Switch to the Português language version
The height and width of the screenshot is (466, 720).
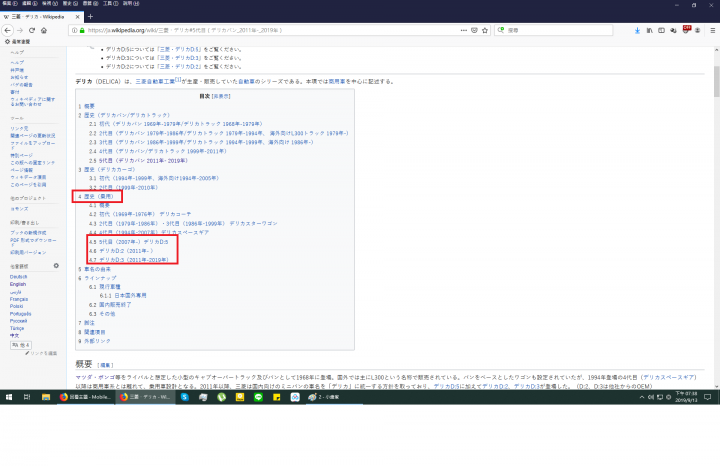click(21, 314)
